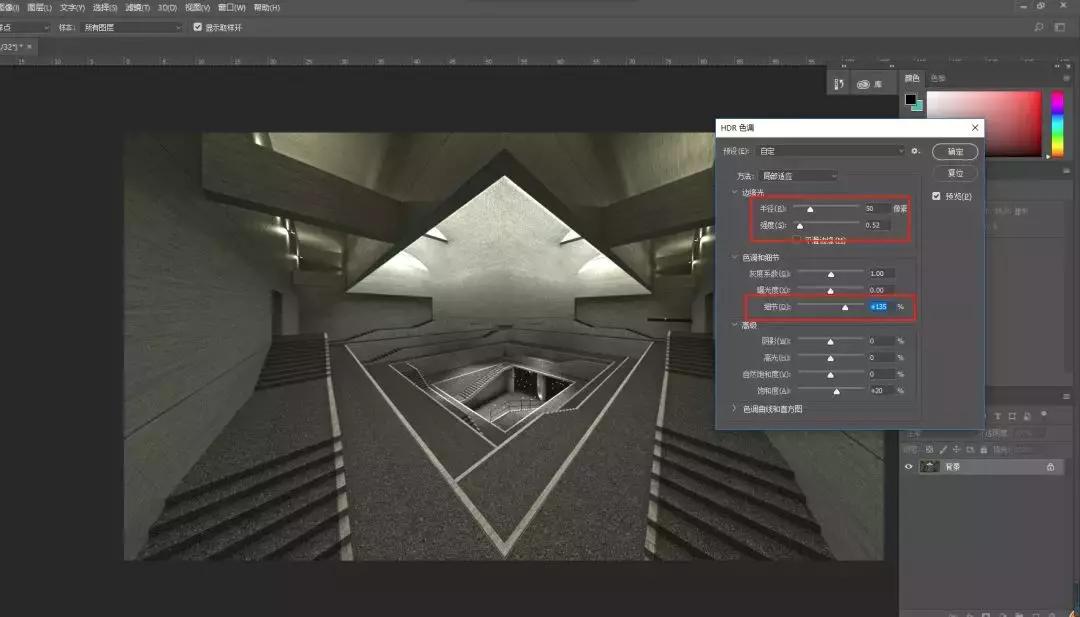
Task: Open the Libraries 库 panel icon
Action: pos(869,84)
